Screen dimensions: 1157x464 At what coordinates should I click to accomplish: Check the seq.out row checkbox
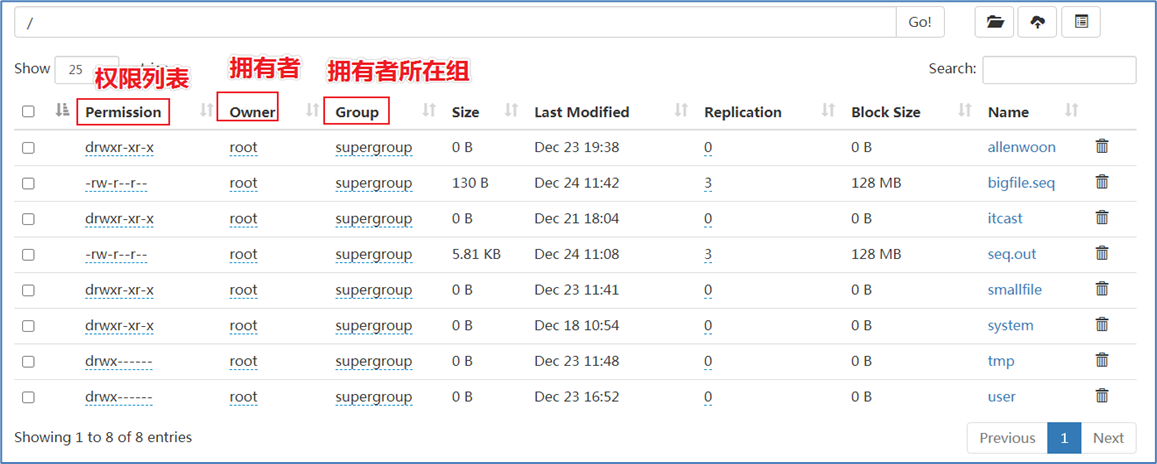tap(28, 254)
